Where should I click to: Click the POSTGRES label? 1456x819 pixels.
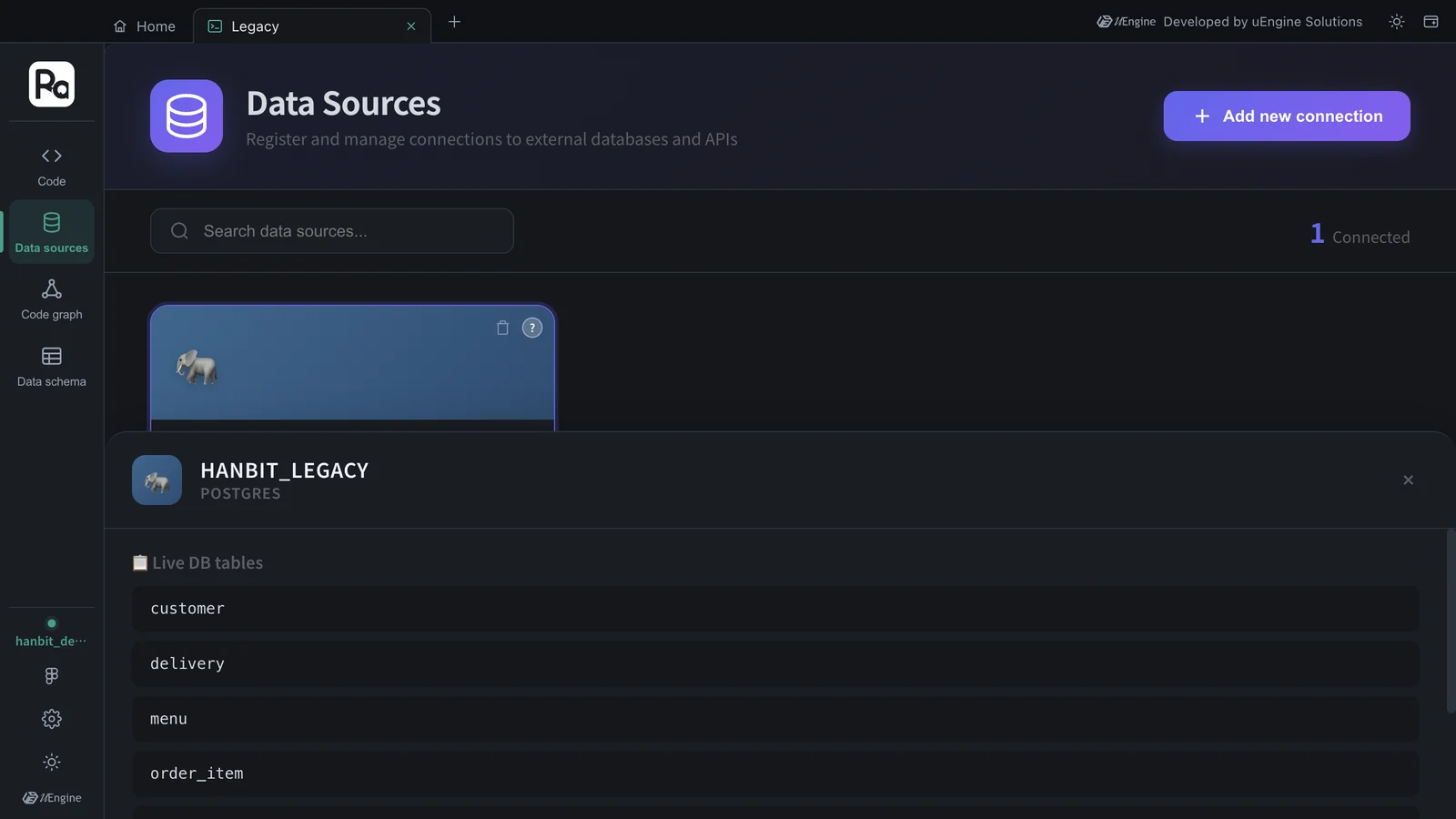tap(240, 493)
